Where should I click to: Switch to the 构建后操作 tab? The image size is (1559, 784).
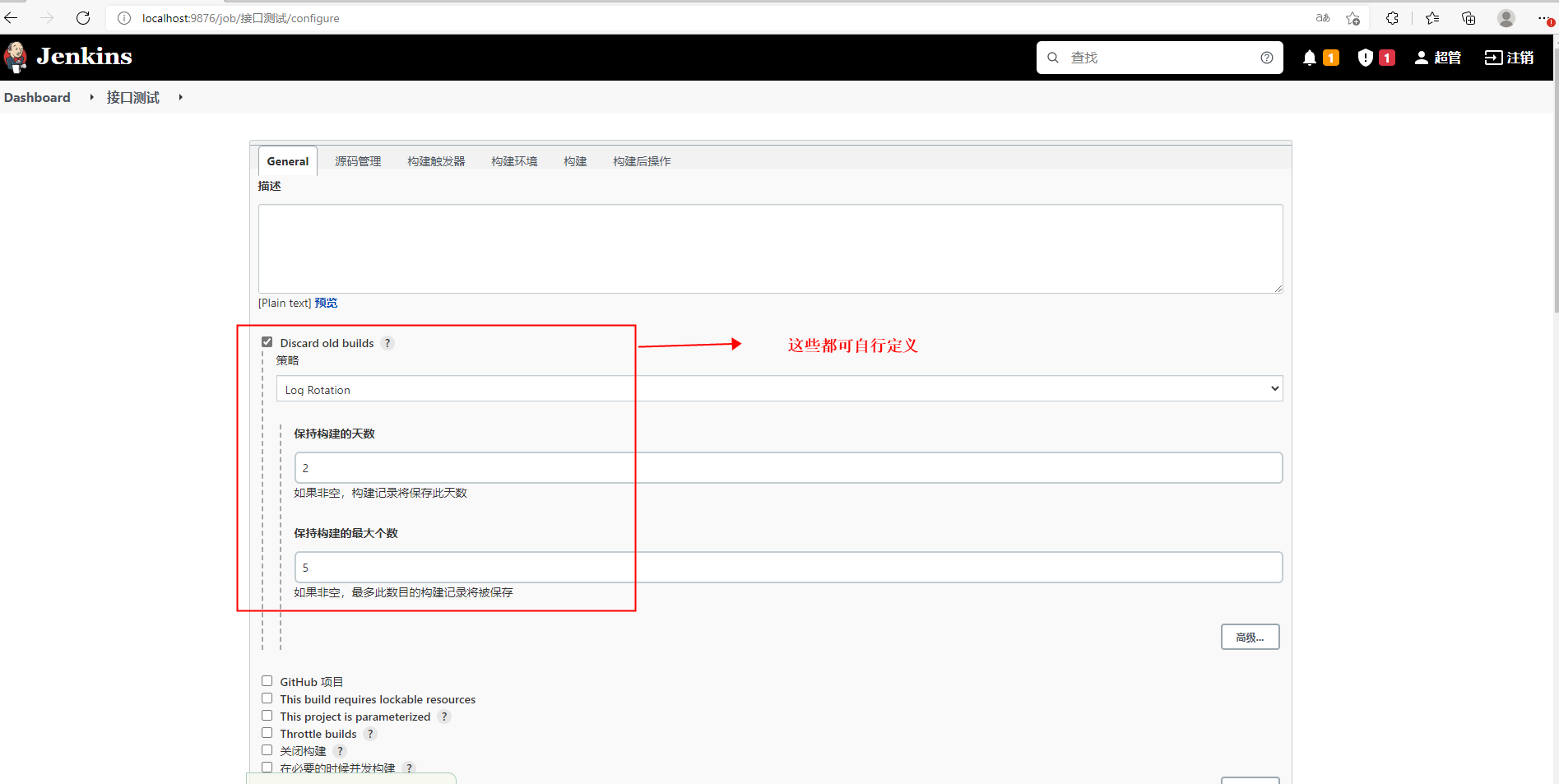tap(642, 161)
